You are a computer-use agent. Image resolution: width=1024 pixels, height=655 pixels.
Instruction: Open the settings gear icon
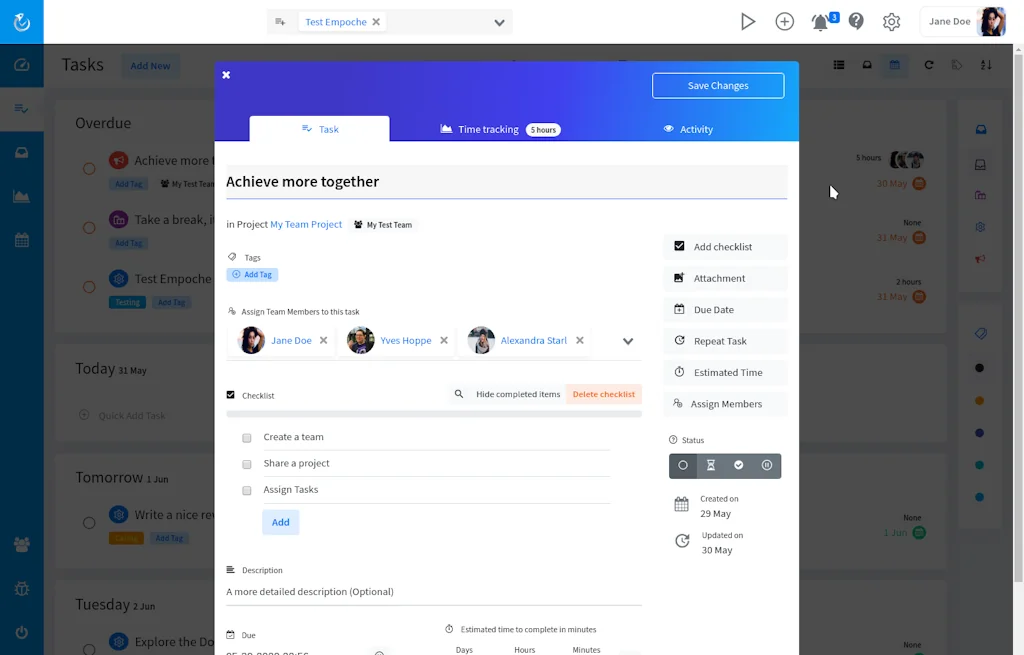pyautogui.click(x=892, y=22)
